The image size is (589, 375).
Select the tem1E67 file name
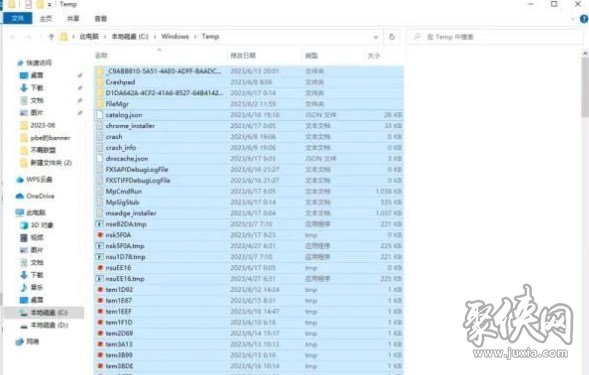pyautogui.click(x=119, y=301)
